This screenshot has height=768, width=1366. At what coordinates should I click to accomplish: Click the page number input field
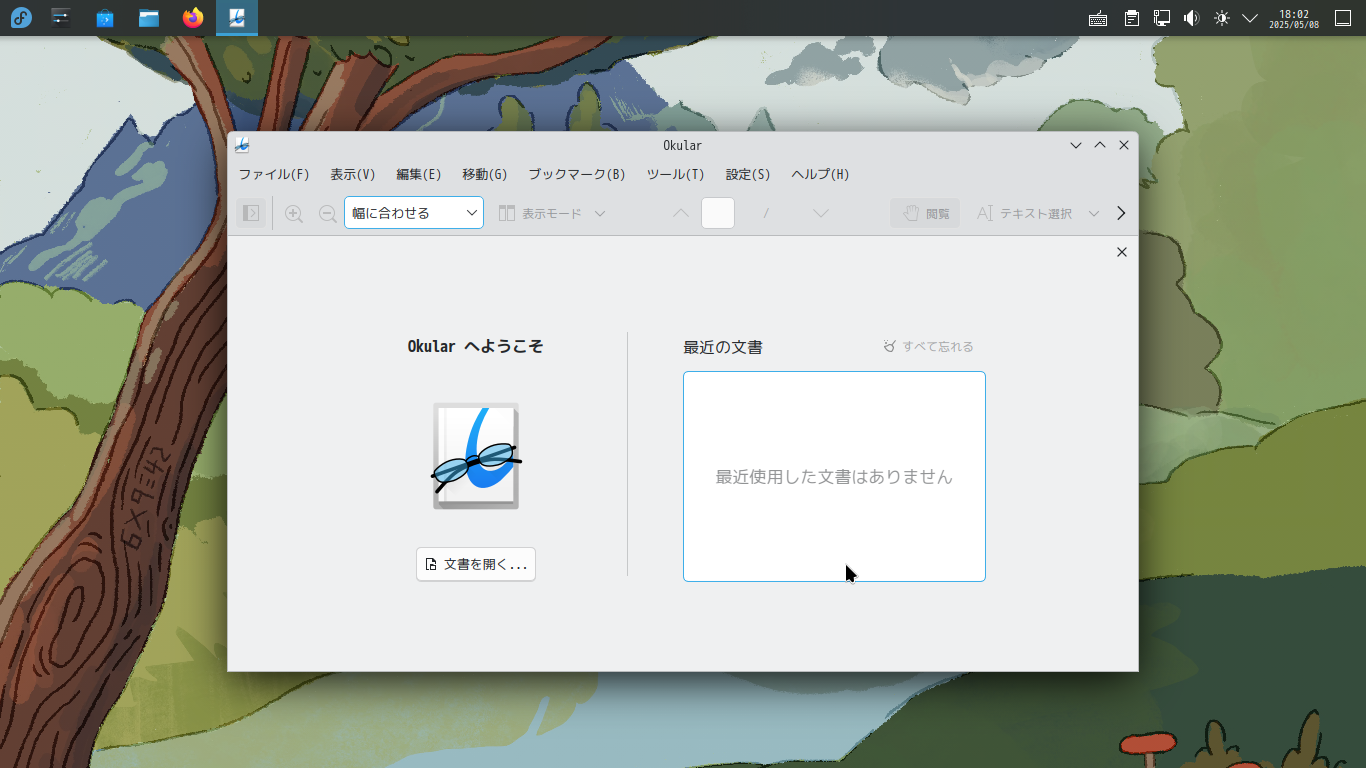718,213
